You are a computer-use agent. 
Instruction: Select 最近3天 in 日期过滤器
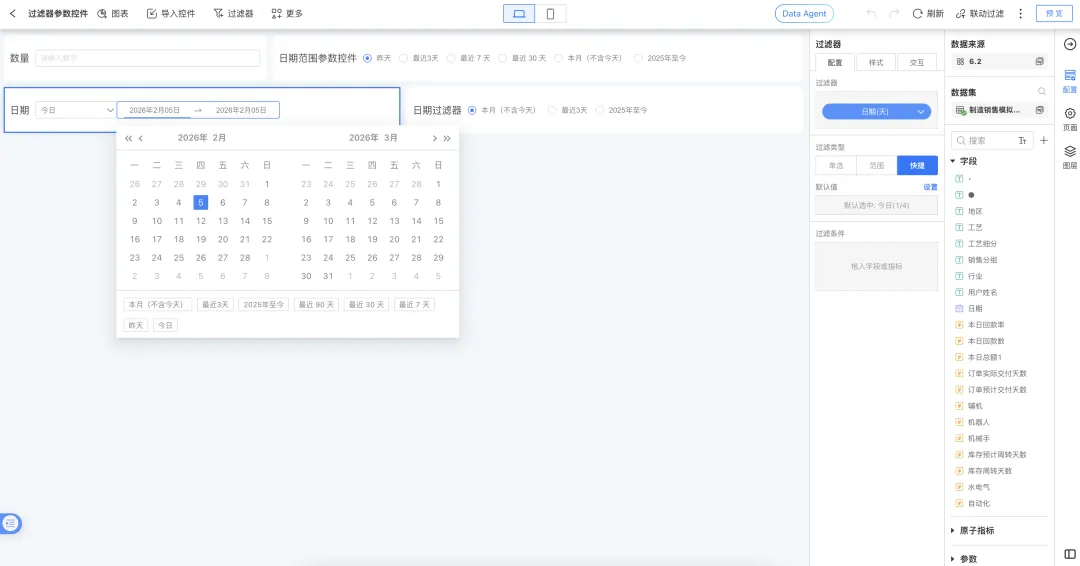tap(552, 110)
